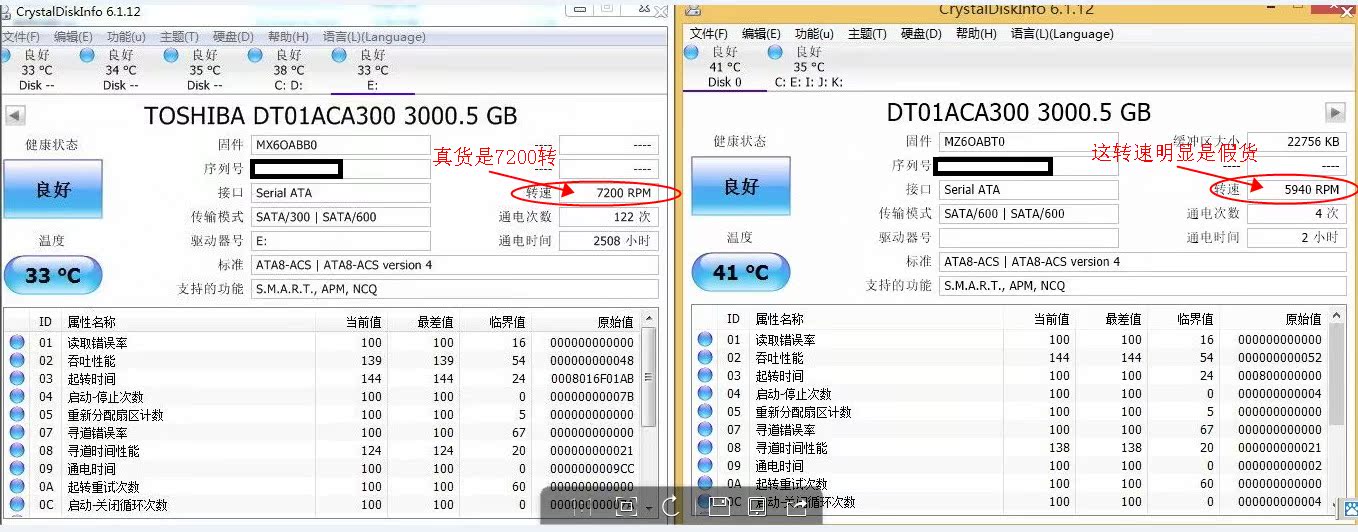The height and width of the screenshot is (532, 1358).
Task: Click left window attribute list scrollbar
Action: pos(649,380)
